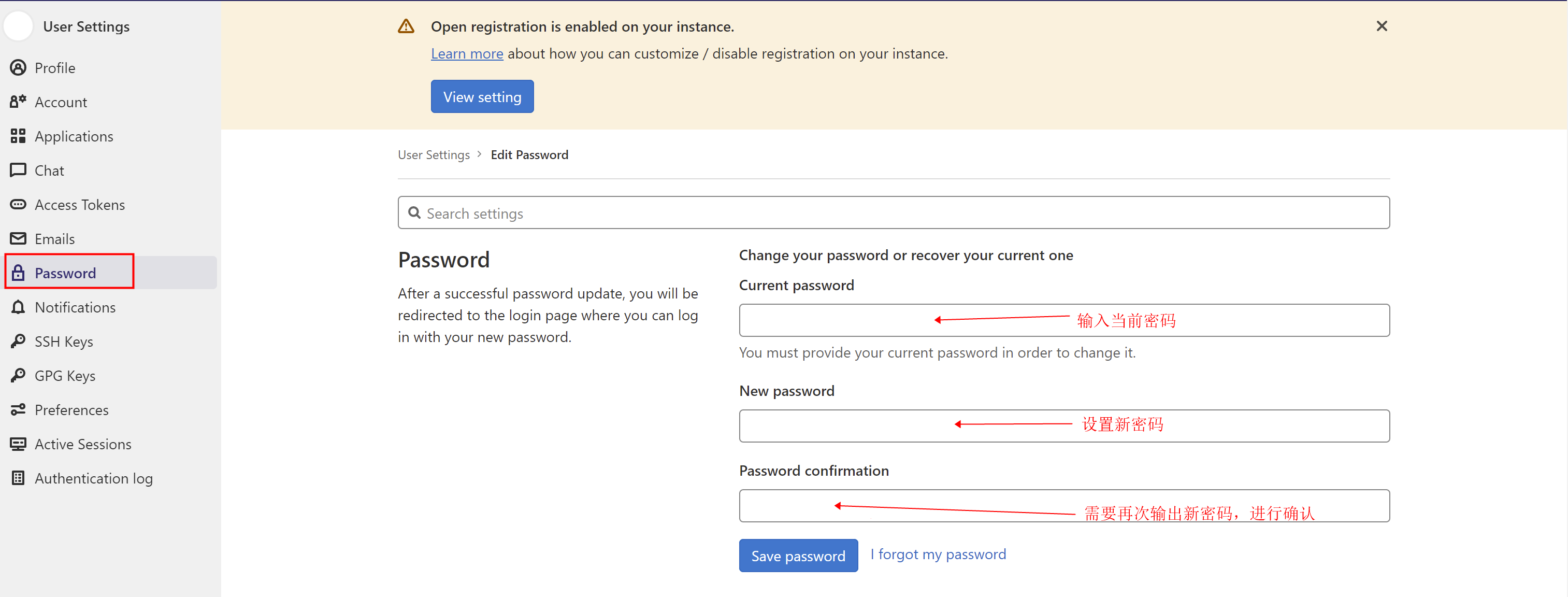Image resolution: width=1568 pixels, height=597 pixels.
Task: Click the Chat bubble icon
Action: tap(18, 170)
